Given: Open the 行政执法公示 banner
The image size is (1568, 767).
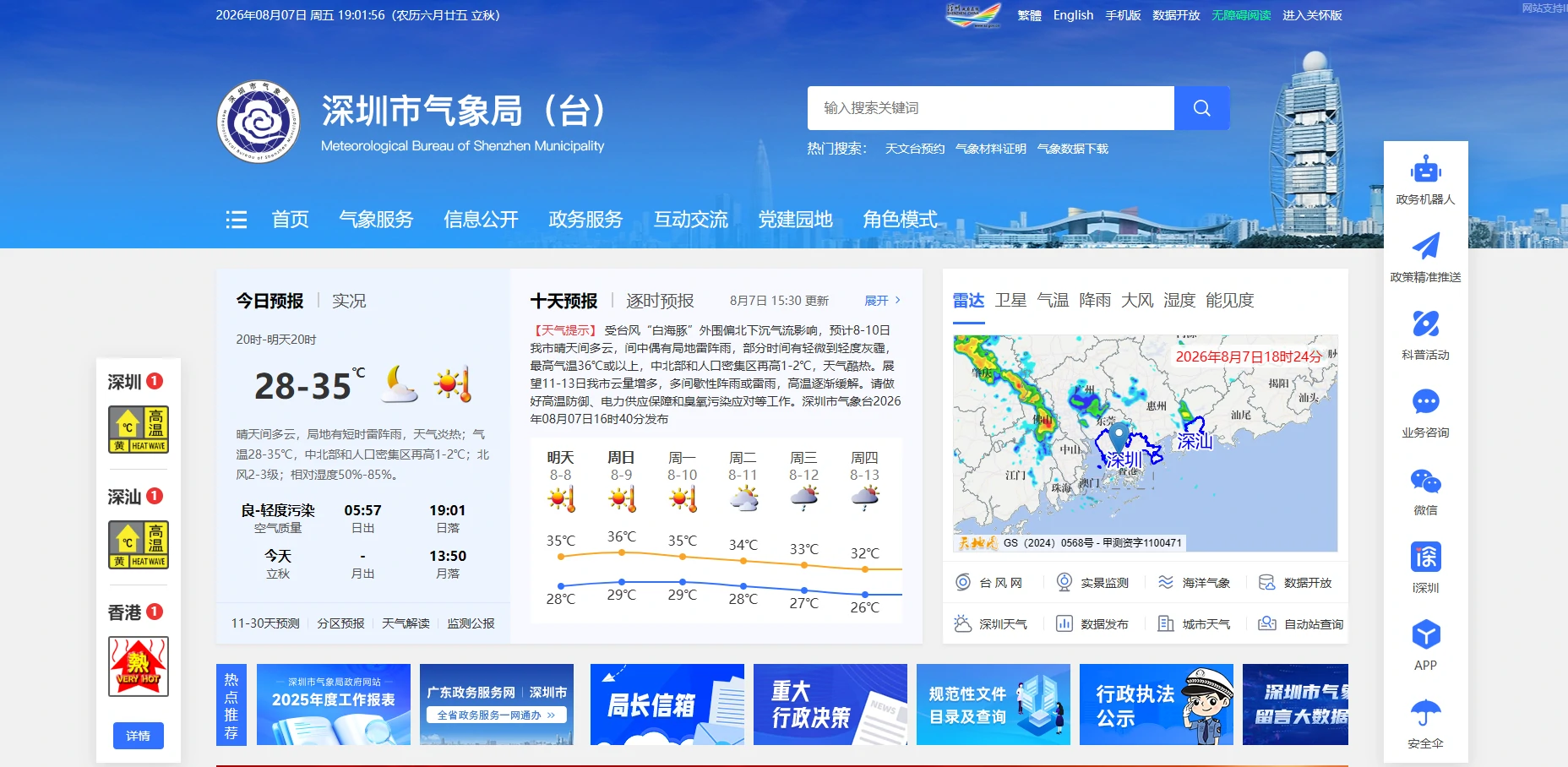Looking at the screenshot, I should tap(1157, 704).
